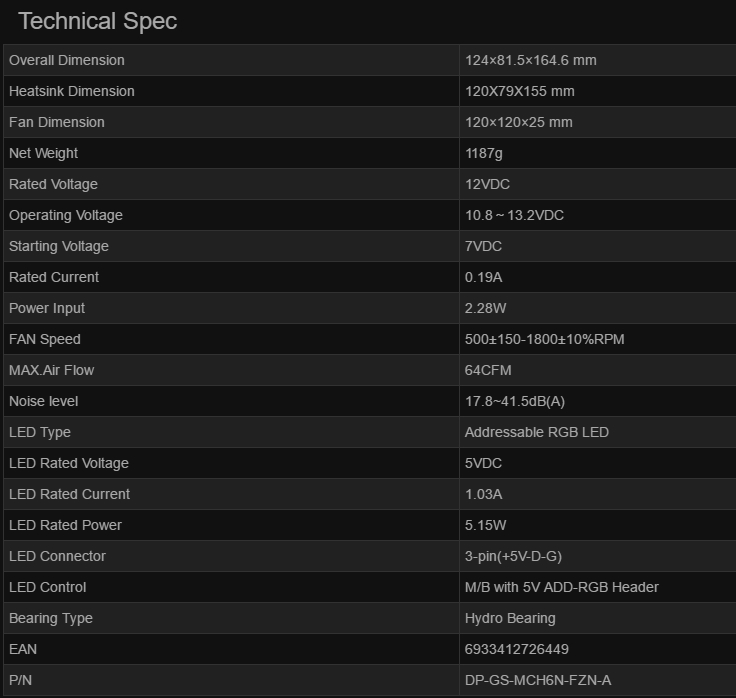Click the Power Input 2.28W cell
736x698 pixels.
click(485, 308)
